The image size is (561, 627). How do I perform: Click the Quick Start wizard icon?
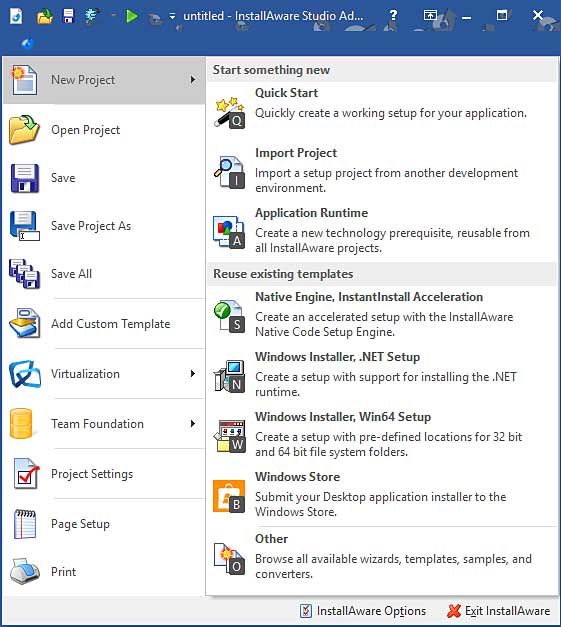tap(229, 112)
